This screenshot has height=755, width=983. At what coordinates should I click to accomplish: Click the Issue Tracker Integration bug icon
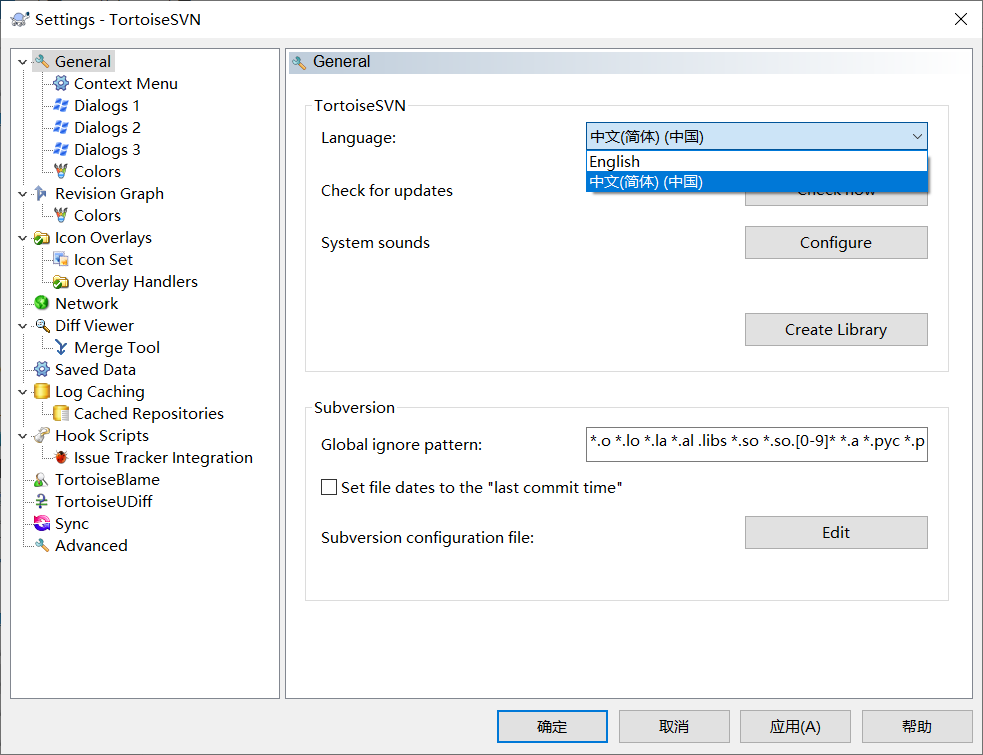61,457
